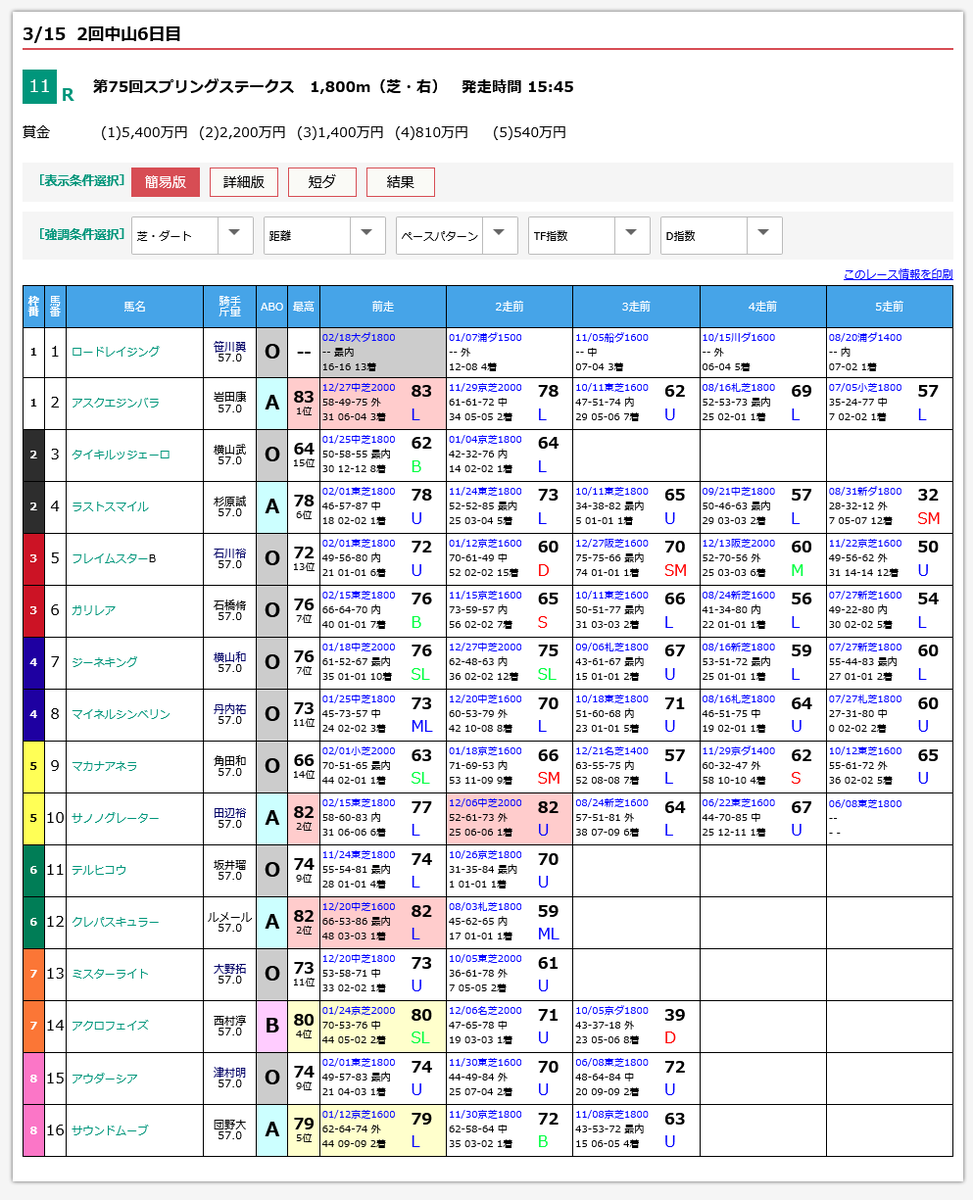Open horse アウダーシア link
Screen dimensions: 973x1200
click(104, 1079)
